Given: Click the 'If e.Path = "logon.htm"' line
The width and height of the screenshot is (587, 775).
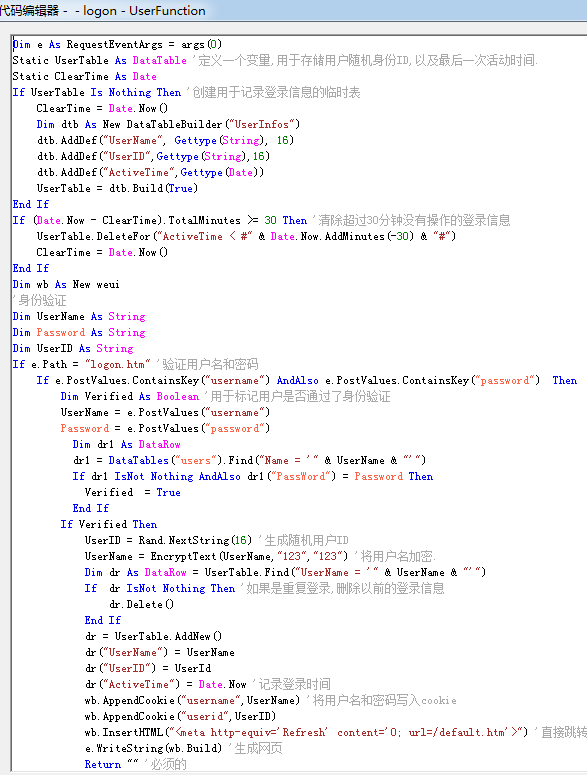Looking at the screenshot, I should tap(135, 364).
